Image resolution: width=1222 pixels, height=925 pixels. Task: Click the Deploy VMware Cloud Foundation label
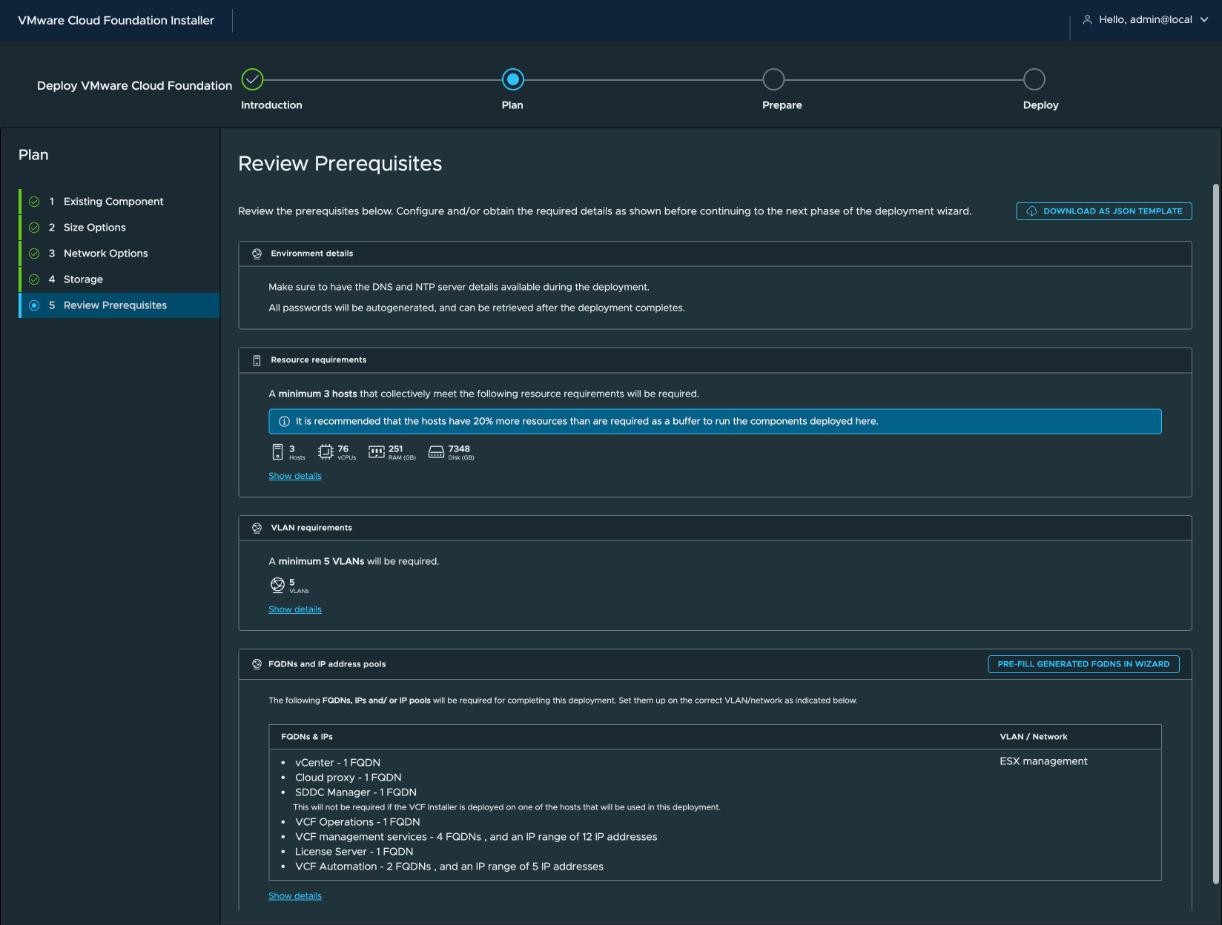(134, 86)
